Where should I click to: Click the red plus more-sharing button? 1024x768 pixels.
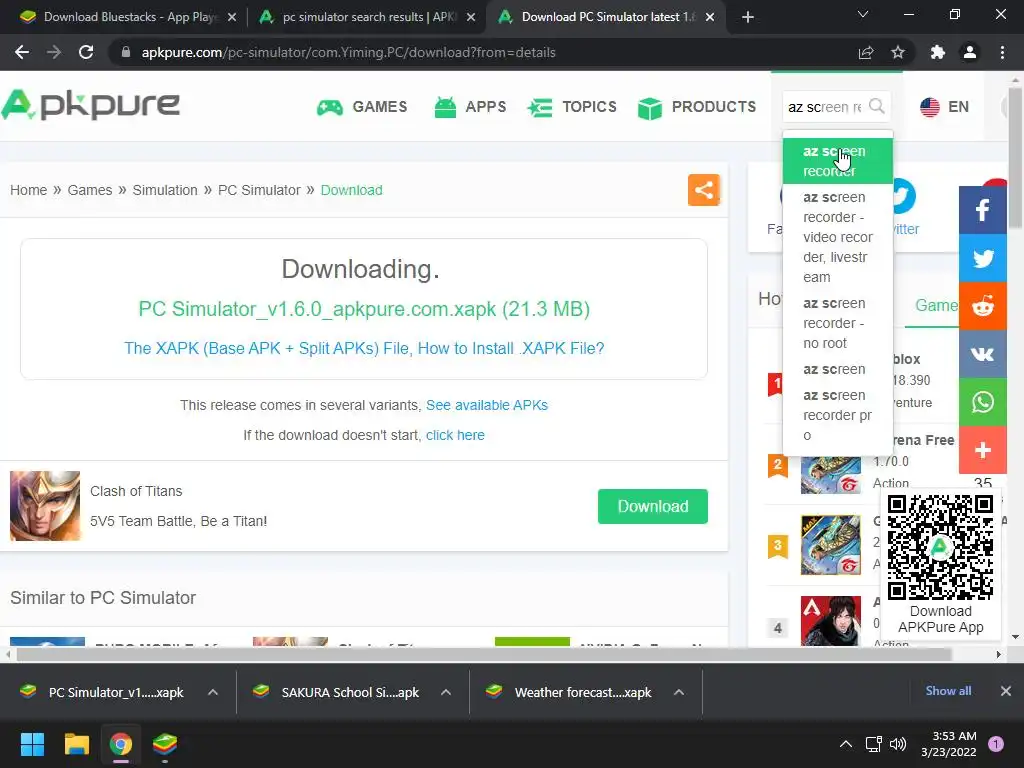coord(982,450)
